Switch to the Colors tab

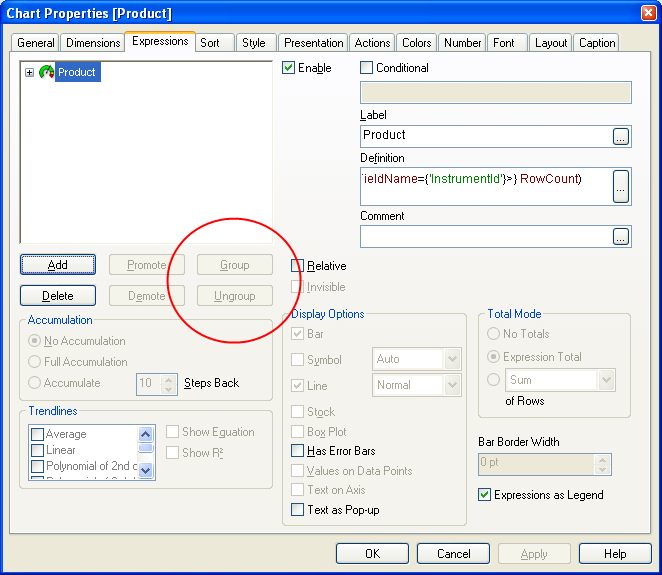pyautogui.click(x=416, y=43)
